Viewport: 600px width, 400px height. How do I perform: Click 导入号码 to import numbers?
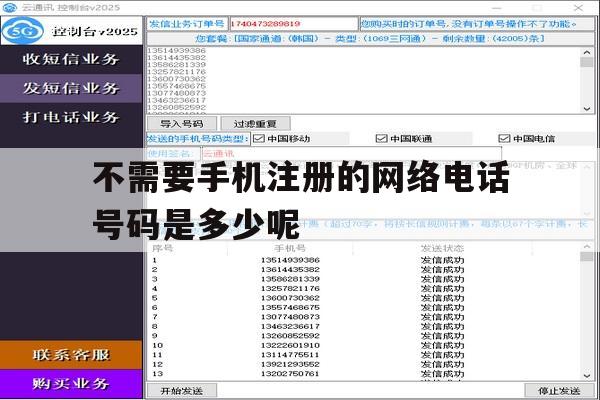click(182, 124)
